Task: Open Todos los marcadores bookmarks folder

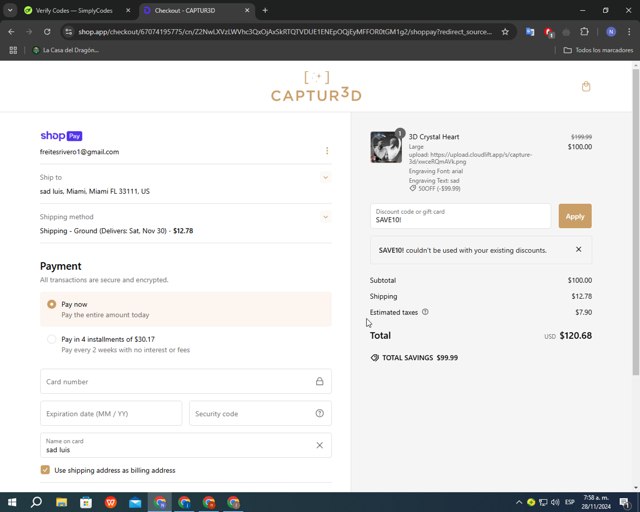Action: (598, 50)
